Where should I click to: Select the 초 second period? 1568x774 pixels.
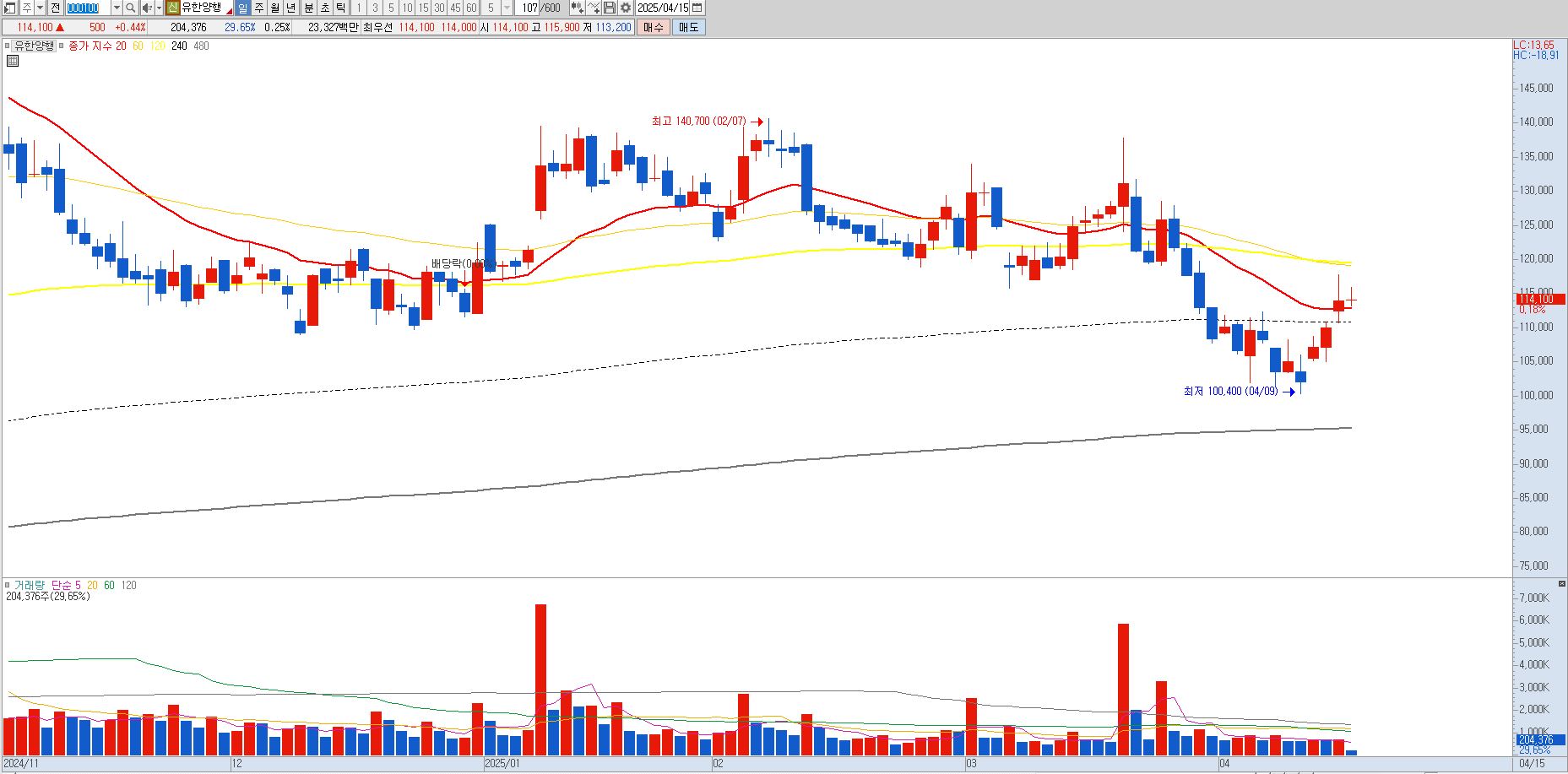(324, 8)
